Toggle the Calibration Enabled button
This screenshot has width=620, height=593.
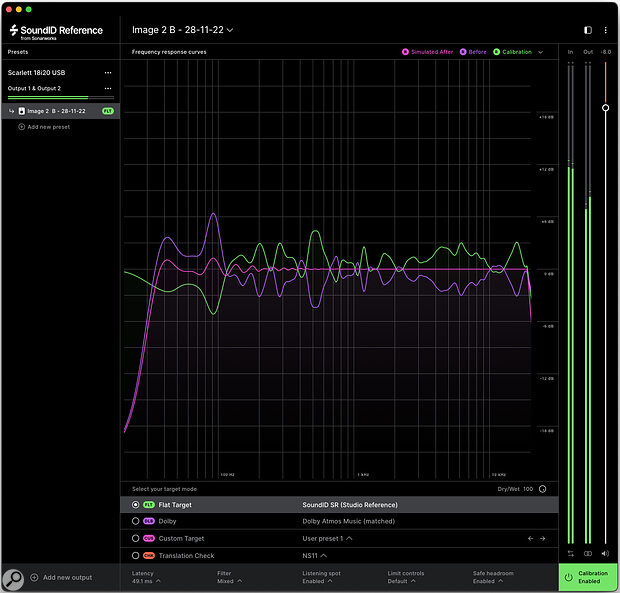click(588, 577)
